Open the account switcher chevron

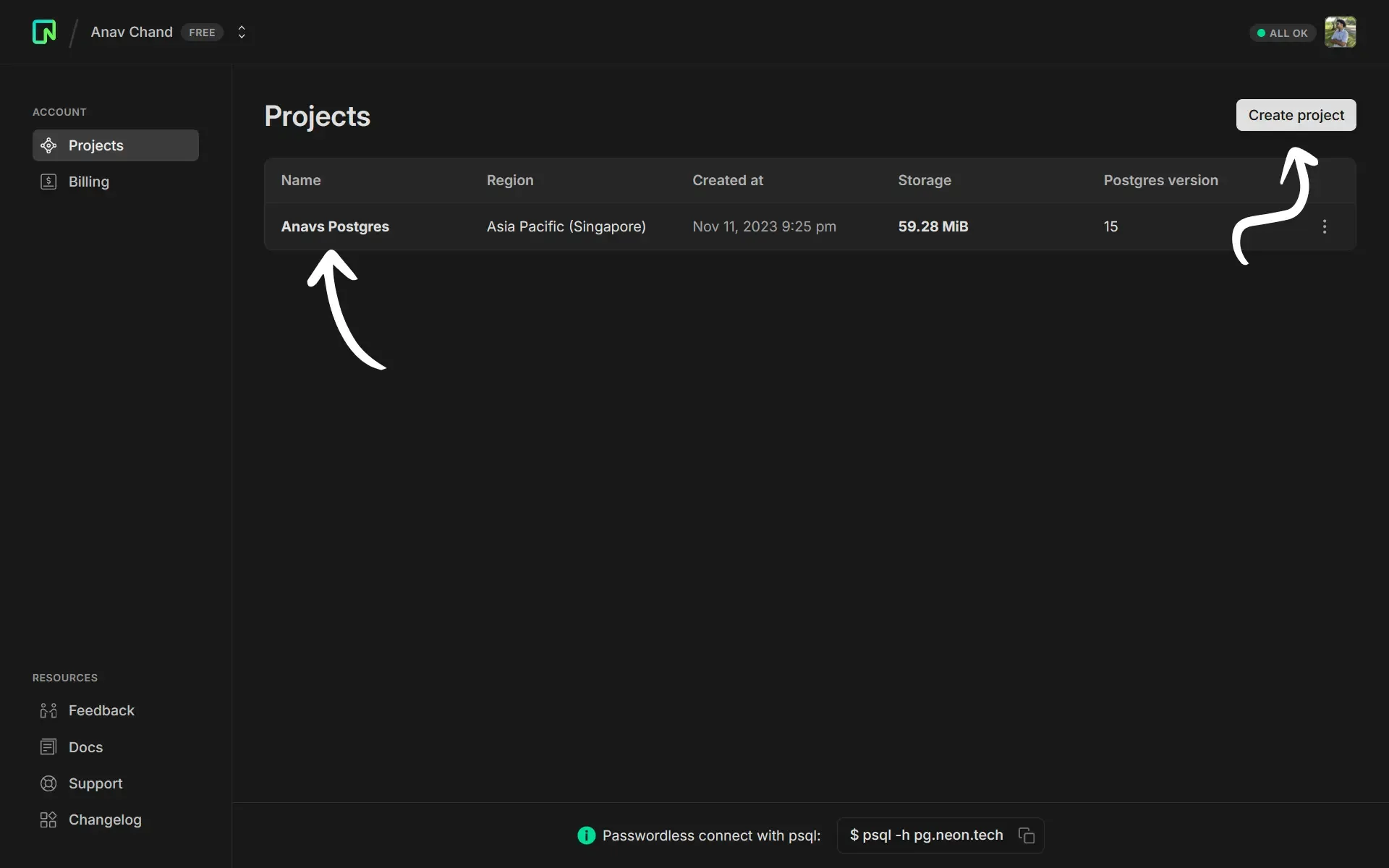[x=242, y=32]
